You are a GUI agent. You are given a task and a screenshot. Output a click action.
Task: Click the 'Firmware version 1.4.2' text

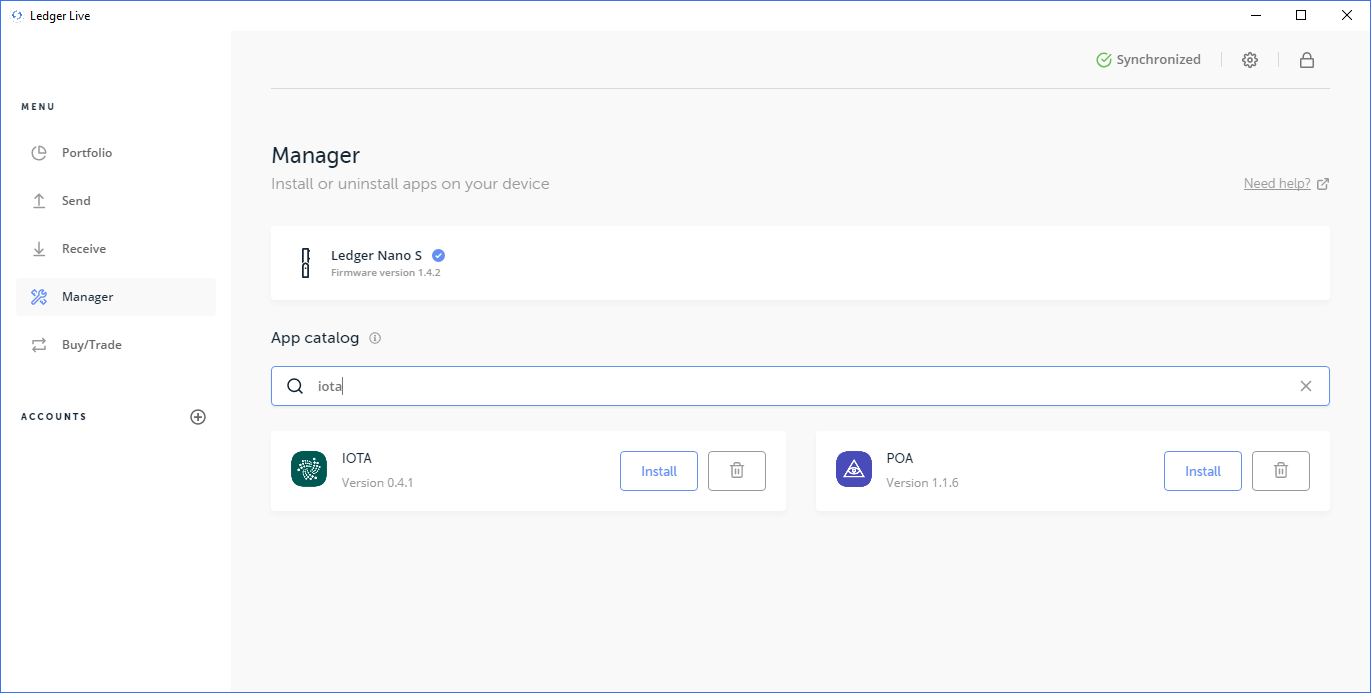(x=386, y=272)
